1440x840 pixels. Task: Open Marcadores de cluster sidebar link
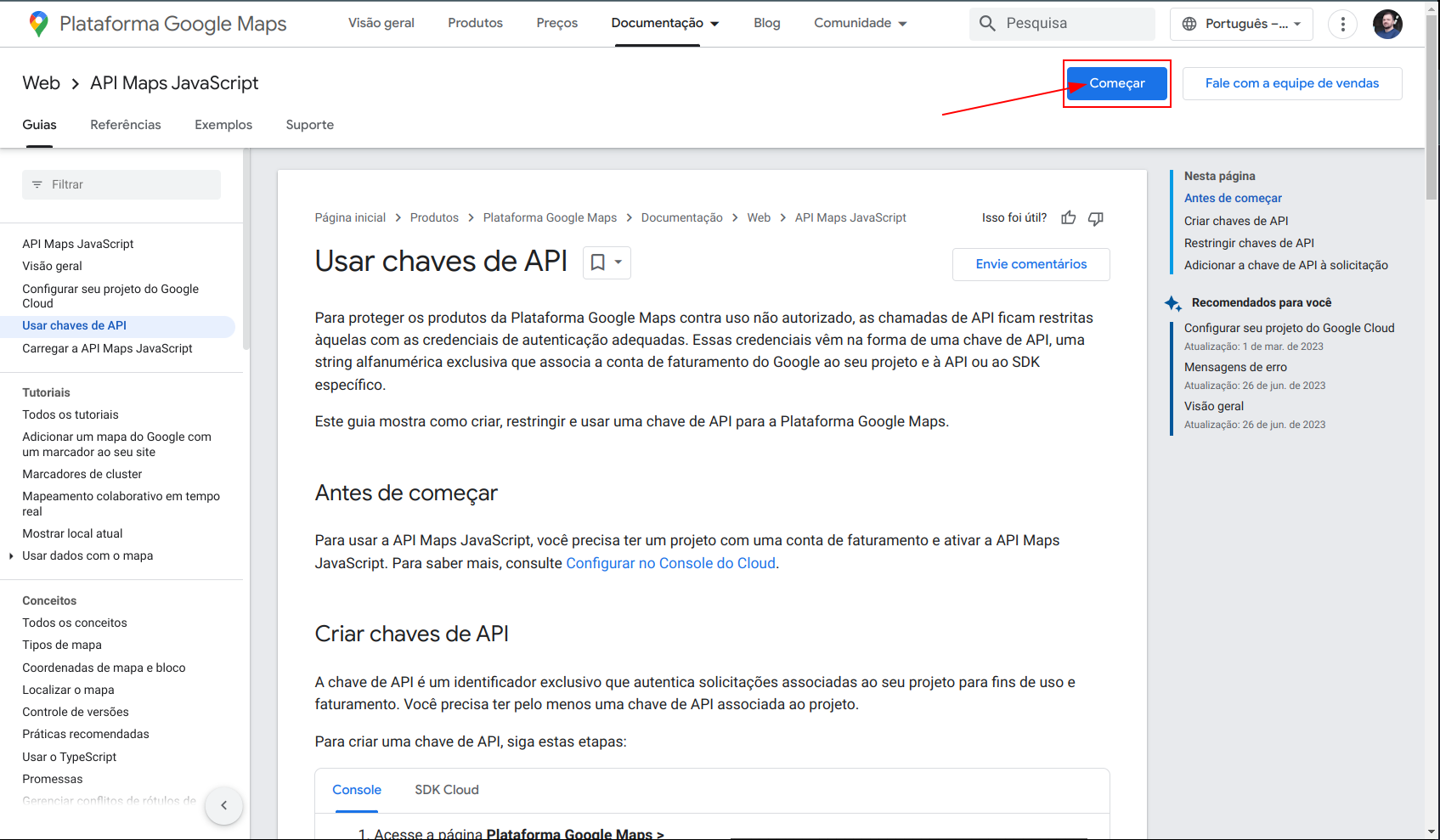(82, 475)
